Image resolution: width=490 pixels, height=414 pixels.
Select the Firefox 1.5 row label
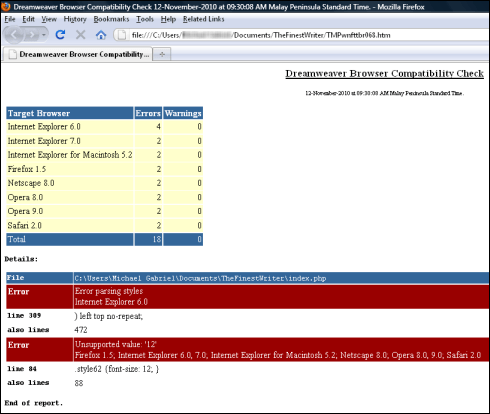[27, 169]
